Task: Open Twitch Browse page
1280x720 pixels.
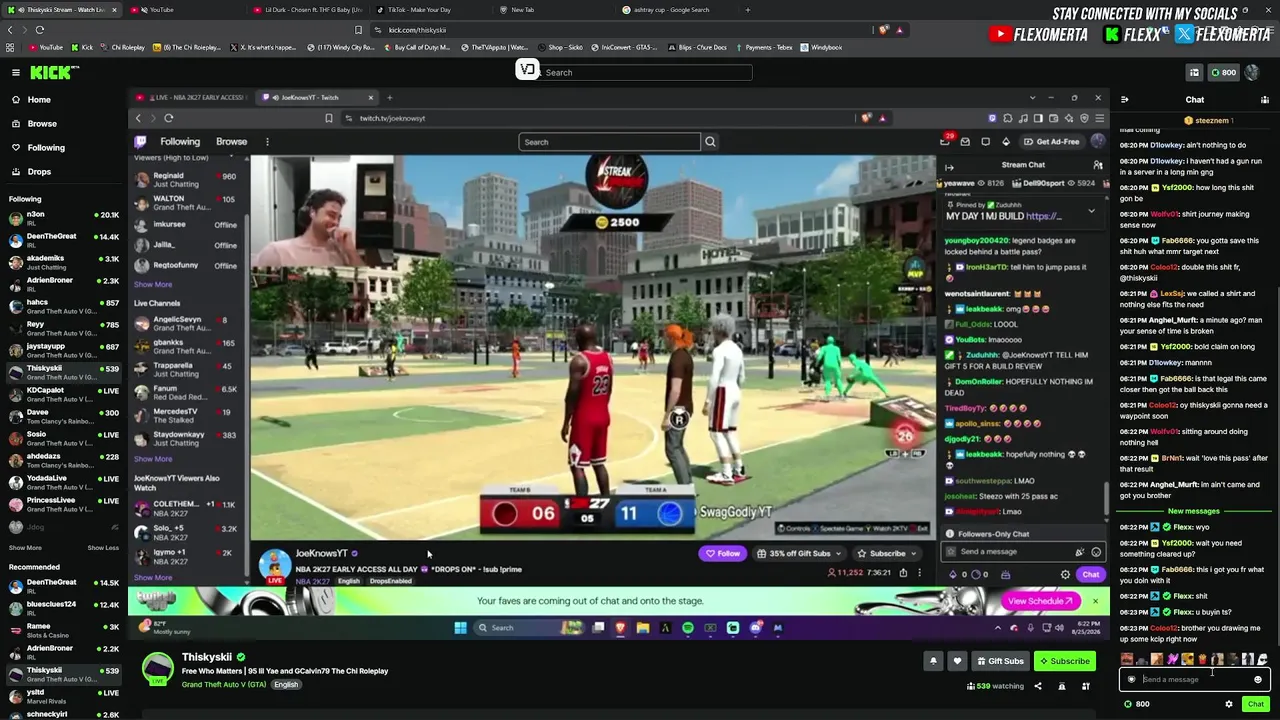Action: 231,142
